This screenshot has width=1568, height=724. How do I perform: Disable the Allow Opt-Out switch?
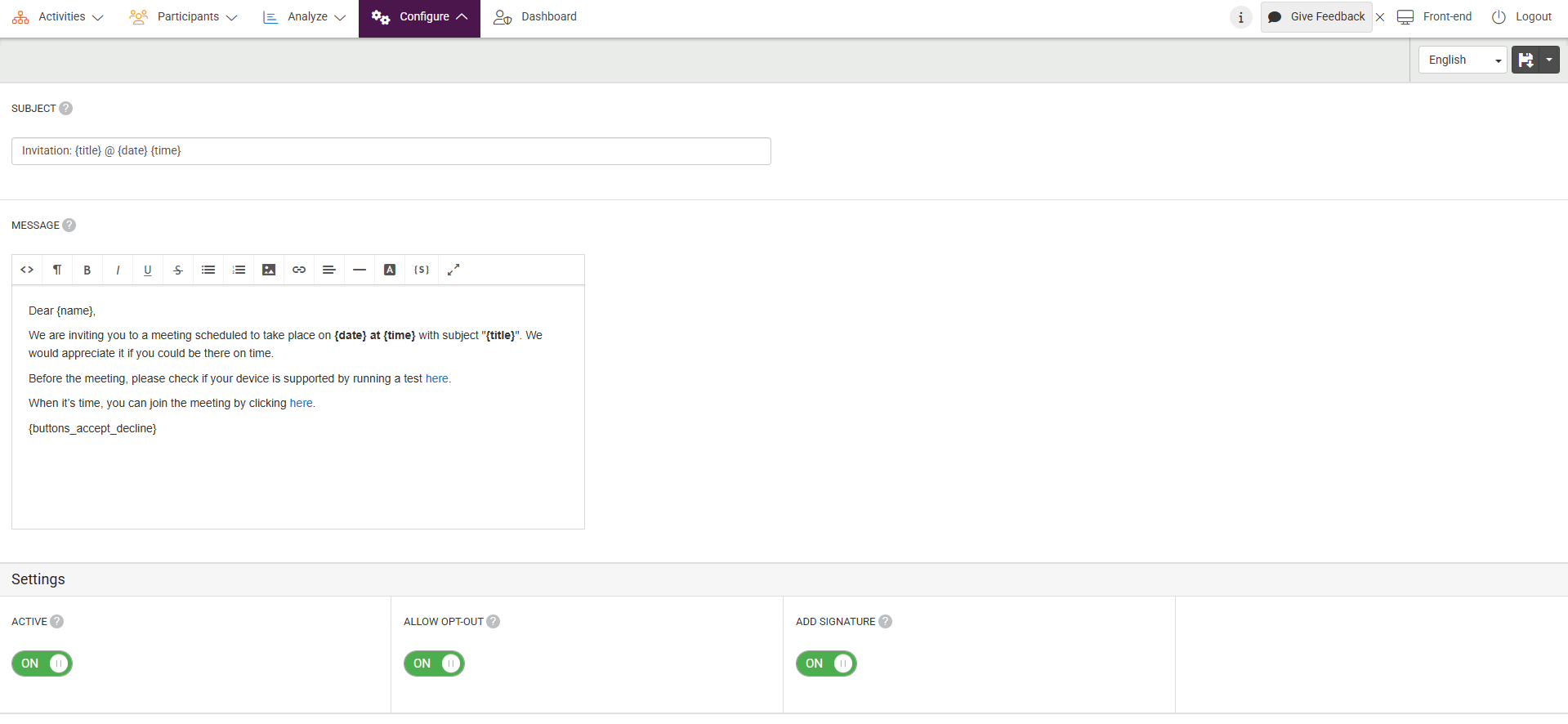(434, 664)
